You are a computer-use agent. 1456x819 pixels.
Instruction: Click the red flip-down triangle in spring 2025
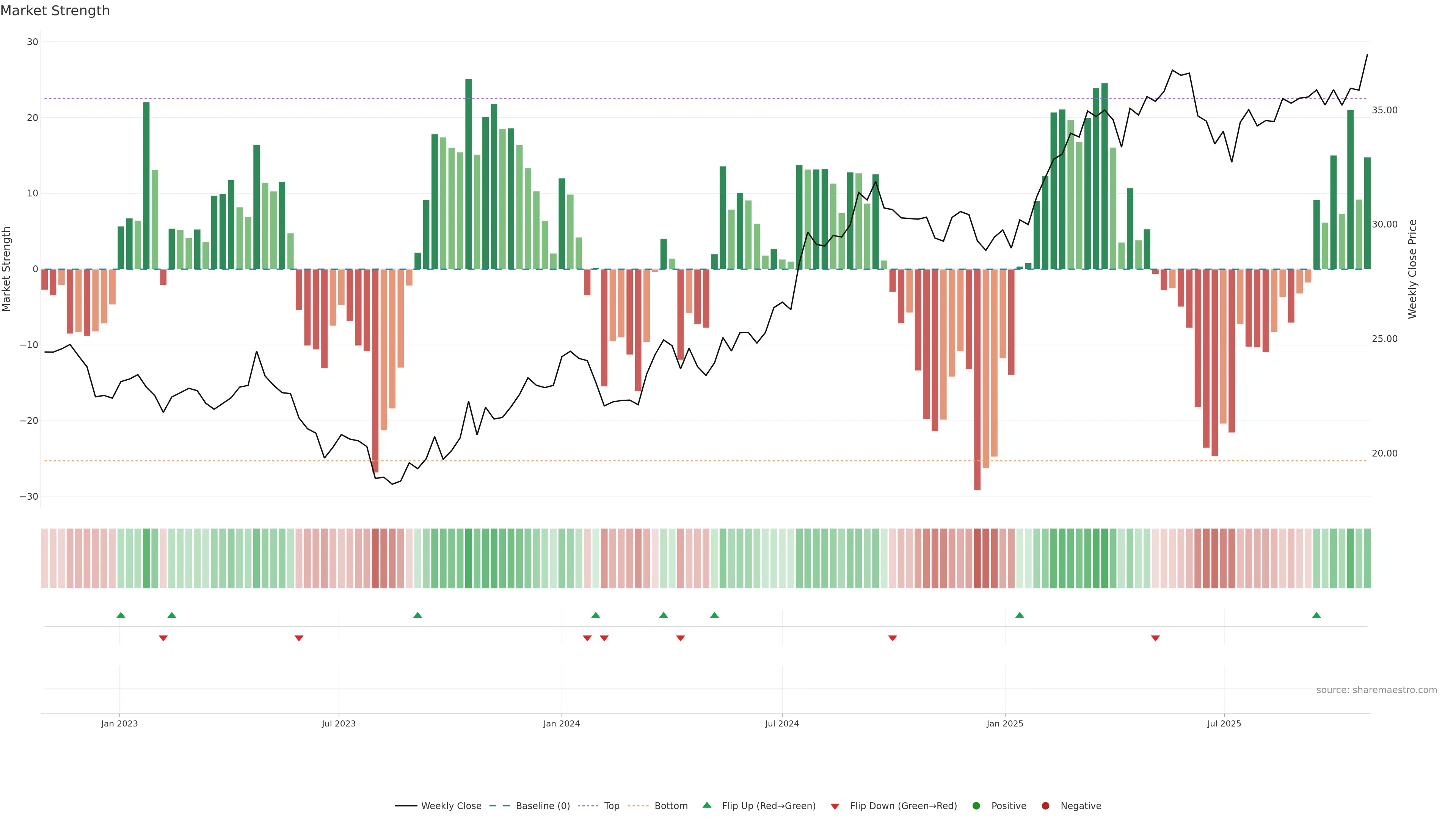pyautogui.click(x=1155, y=638)
